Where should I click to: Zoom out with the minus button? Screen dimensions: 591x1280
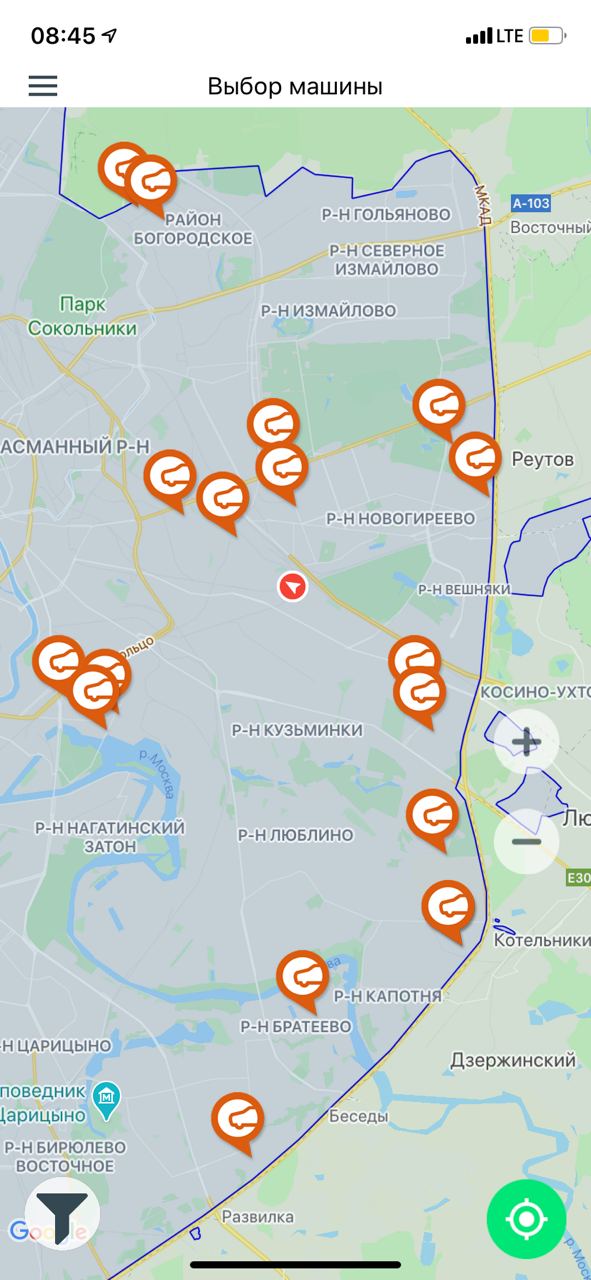tap(526, 841)
